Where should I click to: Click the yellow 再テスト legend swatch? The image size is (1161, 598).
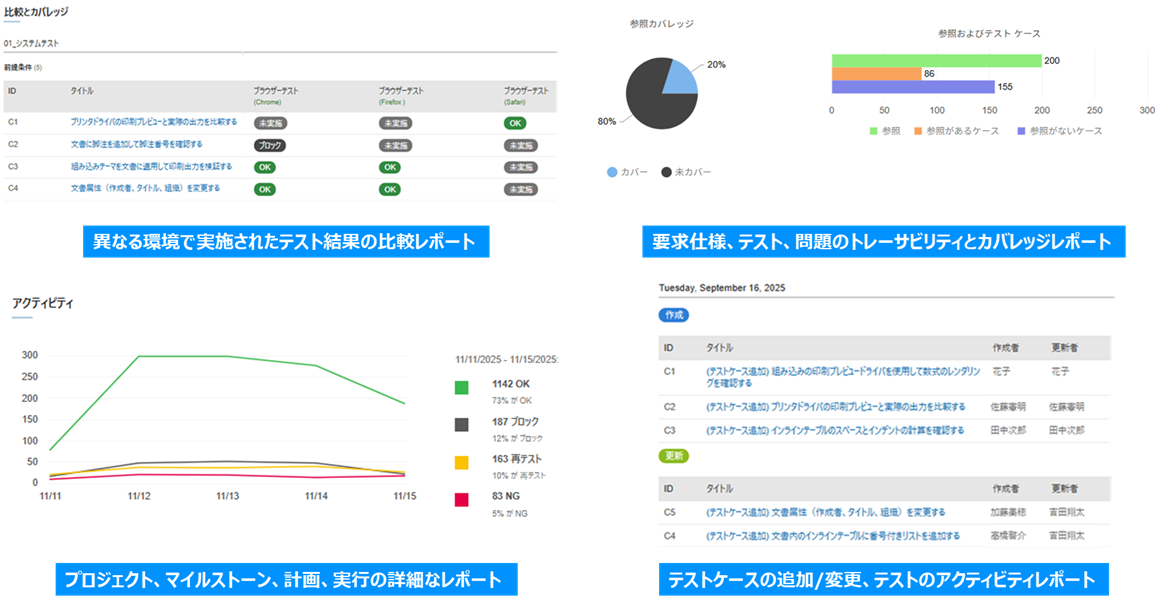point(461,463)
